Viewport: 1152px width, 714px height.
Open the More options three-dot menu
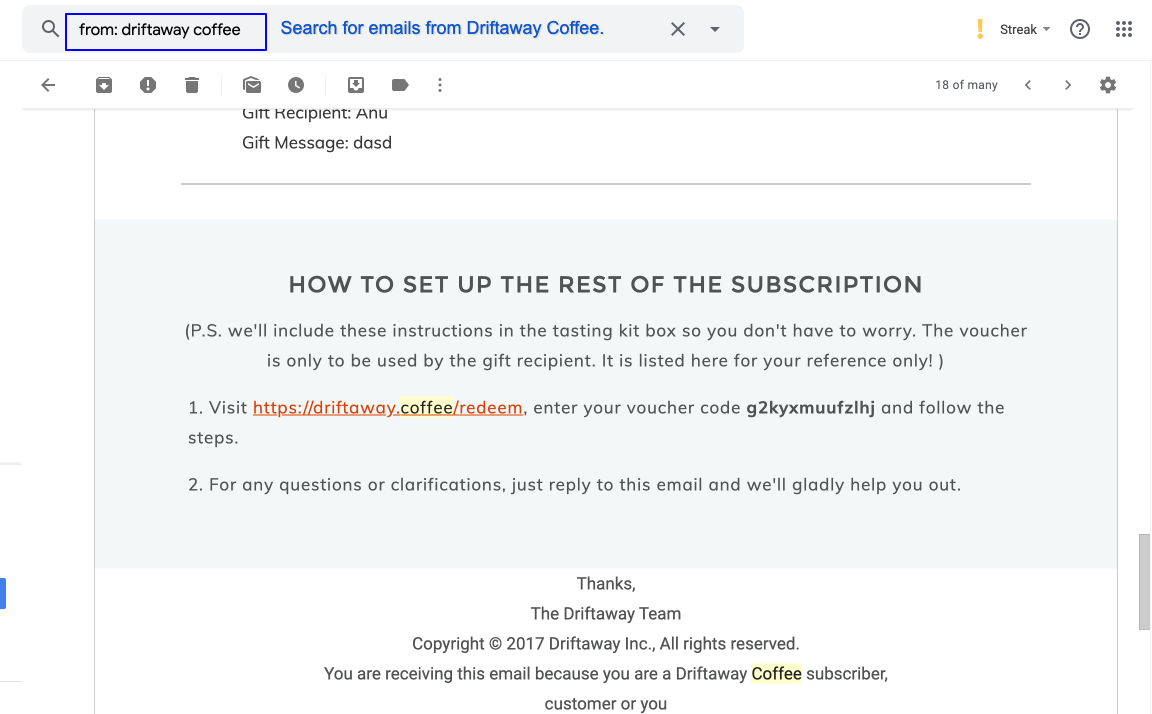440,85
